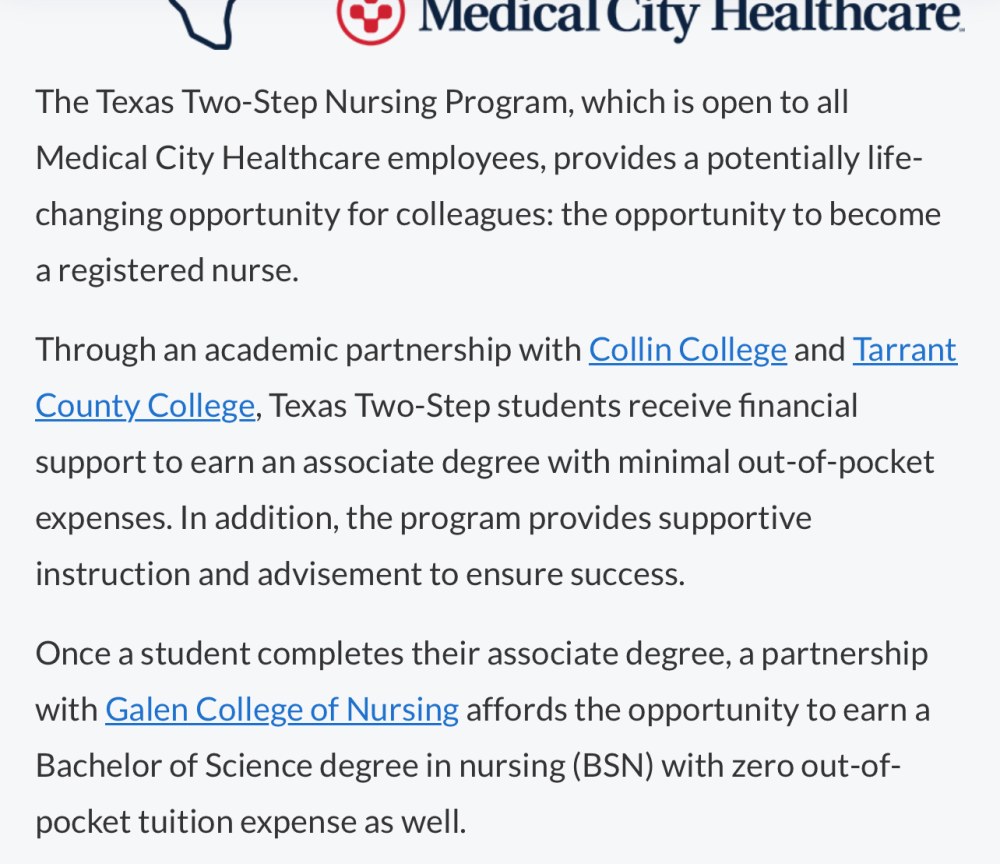Click the red cross Medical City logo icon

pyautogui.click(x=371, y=17)
